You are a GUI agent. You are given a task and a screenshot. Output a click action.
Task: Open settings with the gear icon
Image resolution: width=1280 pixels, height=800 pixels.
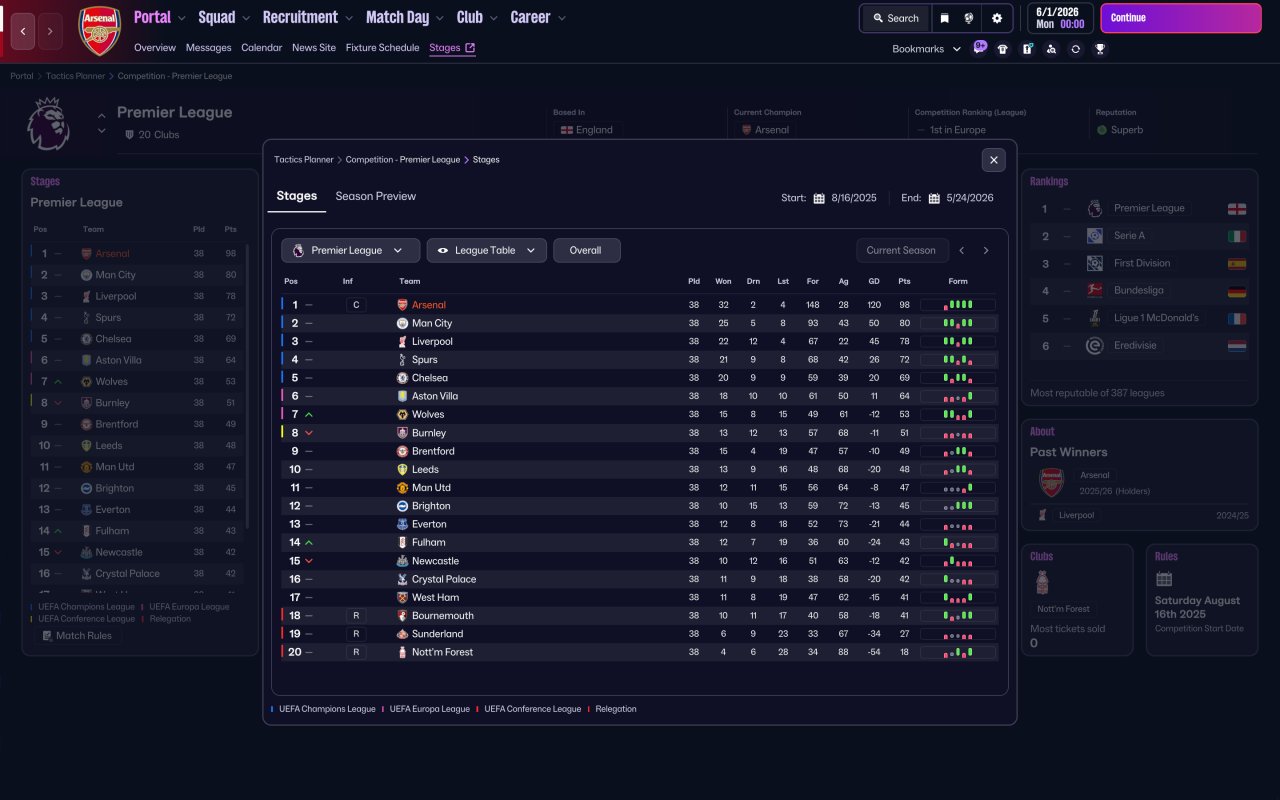pyautogui.click(x=997, y=18)
